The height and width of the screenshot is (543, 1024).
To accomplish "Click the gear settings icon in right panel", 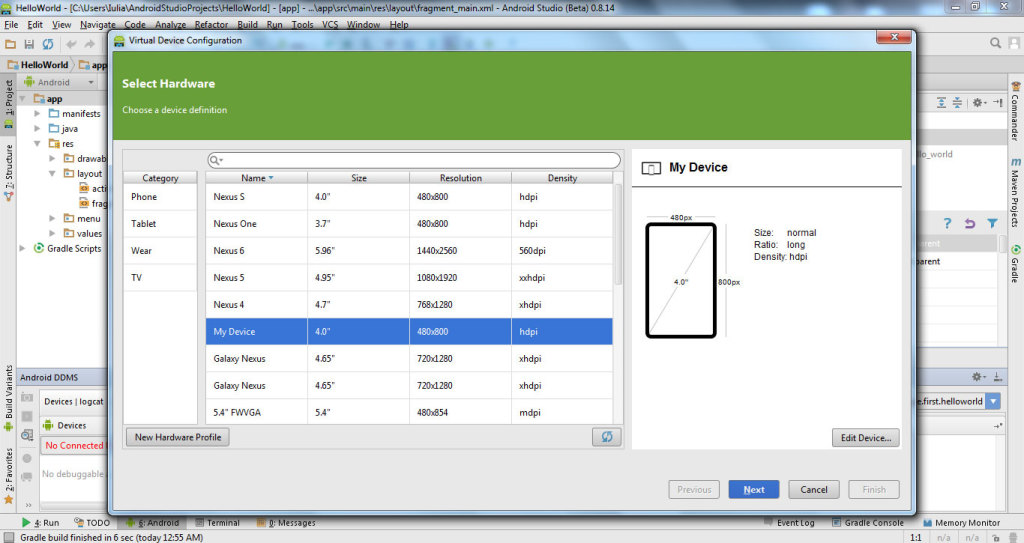I will coord(979,103).
